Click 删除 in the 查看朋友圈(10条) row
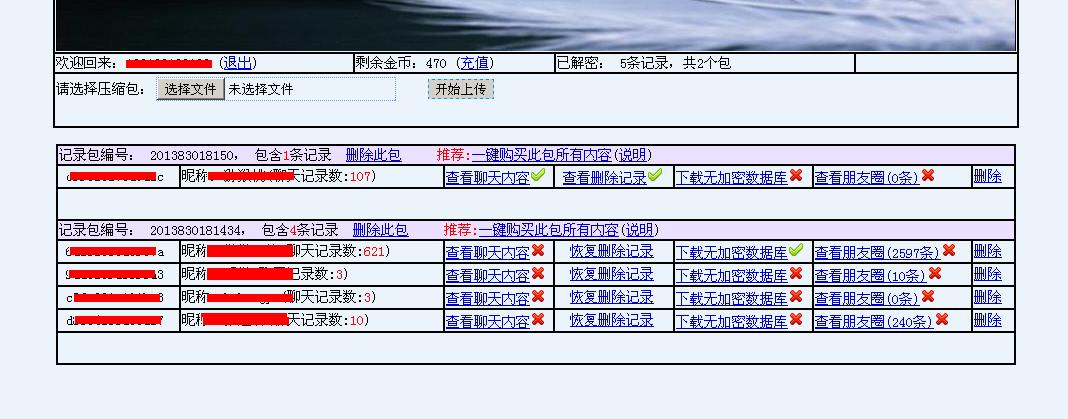Viewport: 1068px width, 419px height. [x=988, y=275]
